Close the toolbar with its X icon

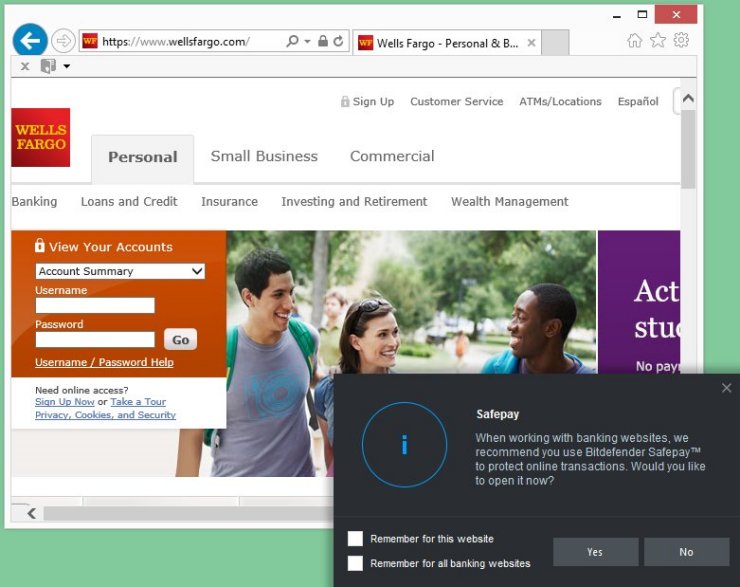pos(25,67)
